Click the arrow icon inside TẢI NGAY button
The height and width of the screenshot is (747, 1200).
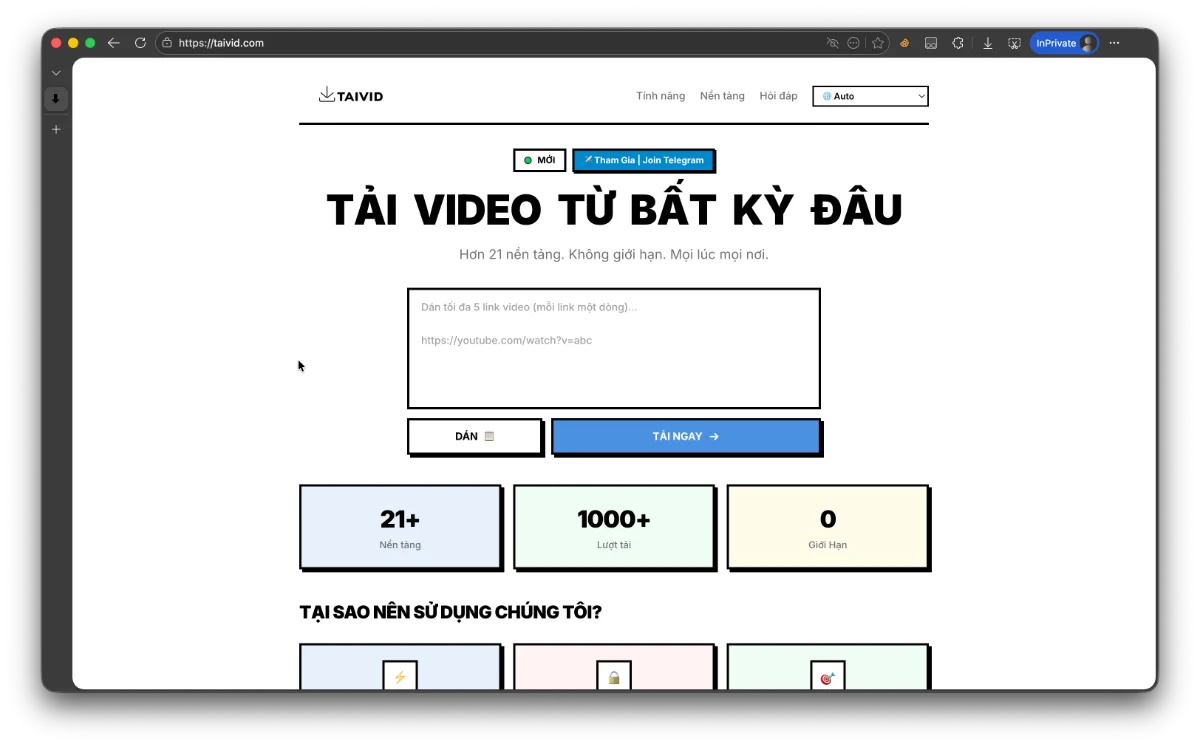[713, 436]
